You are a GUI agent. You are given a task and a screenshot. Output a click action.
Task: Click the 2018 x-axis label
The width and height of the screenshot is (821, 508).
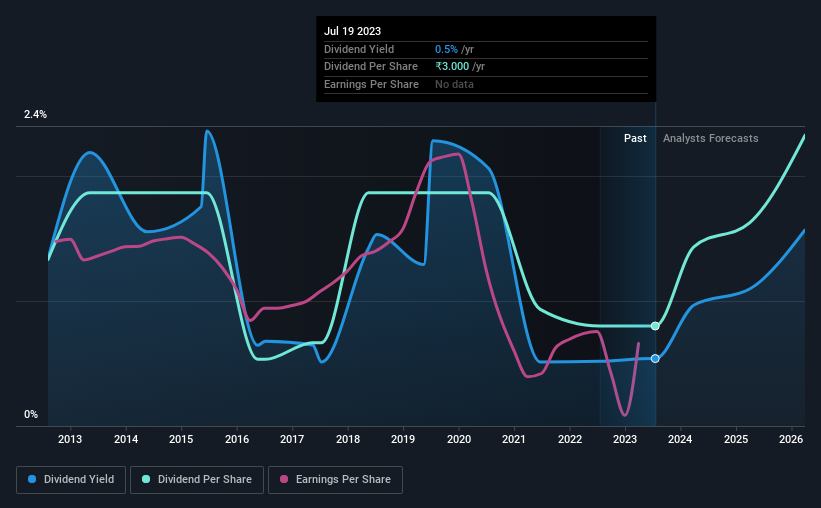pyautogui.click(x=348, y=439)
